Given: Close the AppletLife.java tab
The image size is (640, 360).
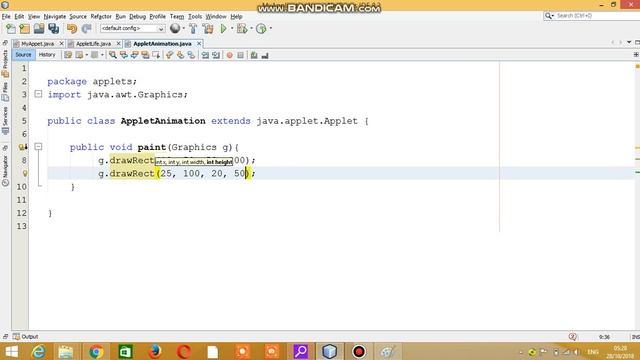Looking at the screenshot, I should coord(118,44).
